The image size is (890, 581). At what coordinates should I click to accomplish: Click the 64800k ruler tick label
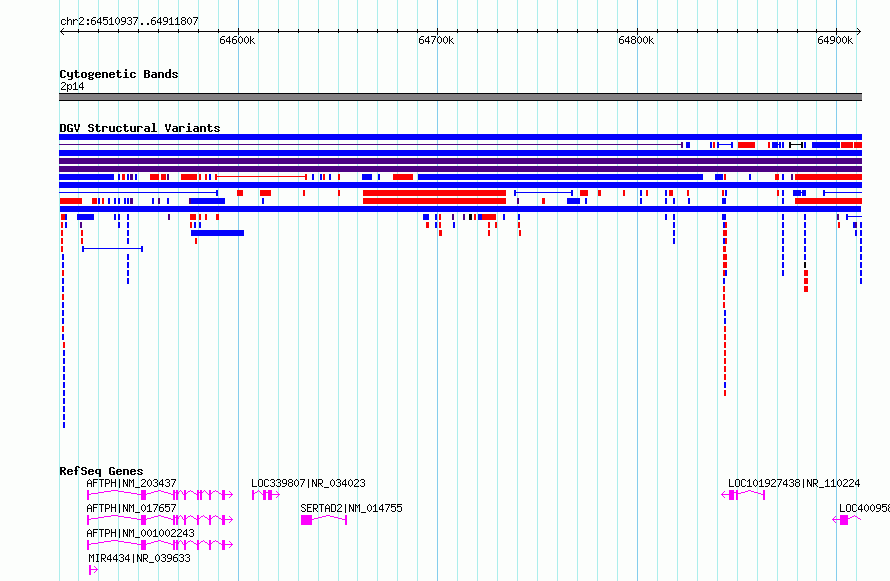[x=636, y=40]
